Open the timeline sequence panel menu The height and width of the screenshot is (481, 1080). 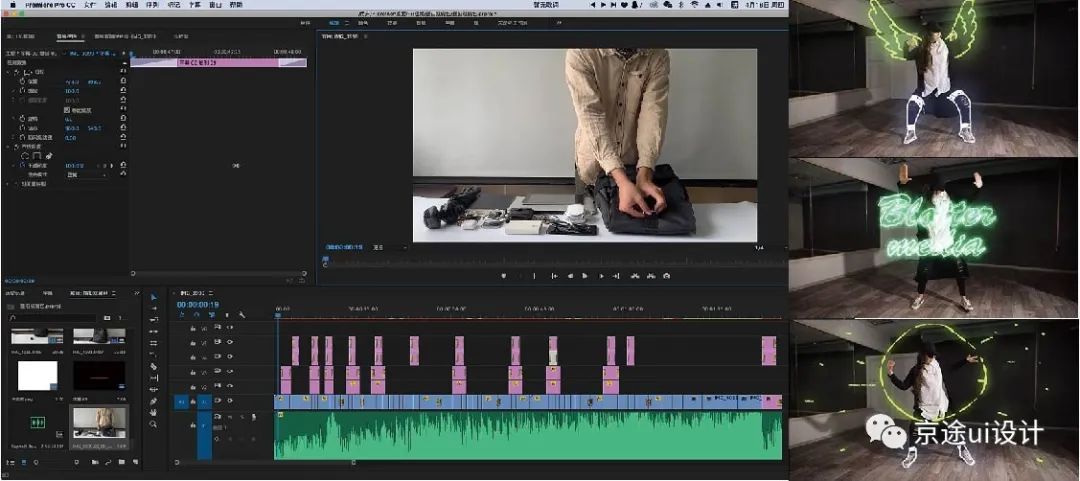coord(211,293)
